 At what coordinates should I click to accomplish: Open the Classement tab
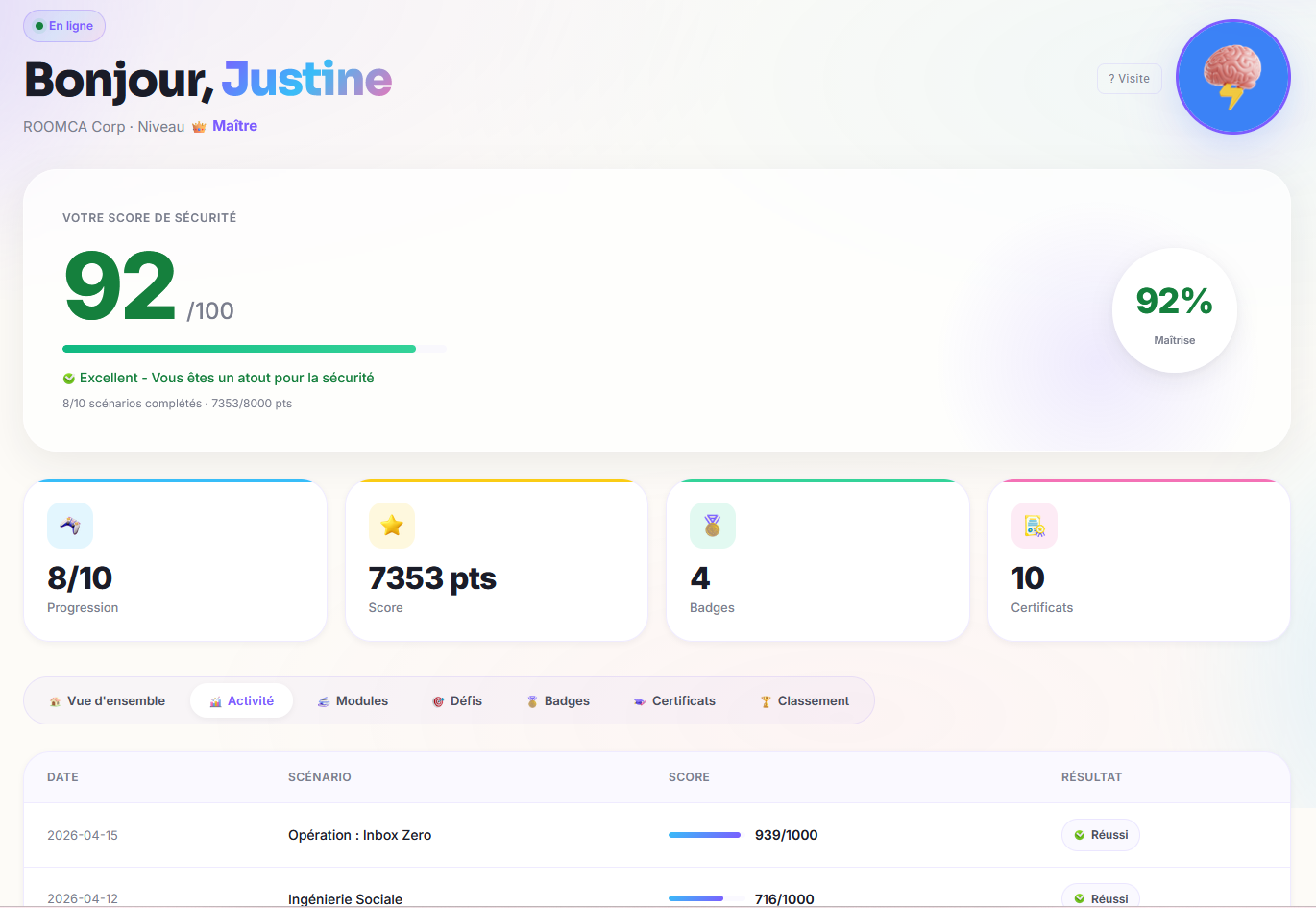[x=805, y=701]
